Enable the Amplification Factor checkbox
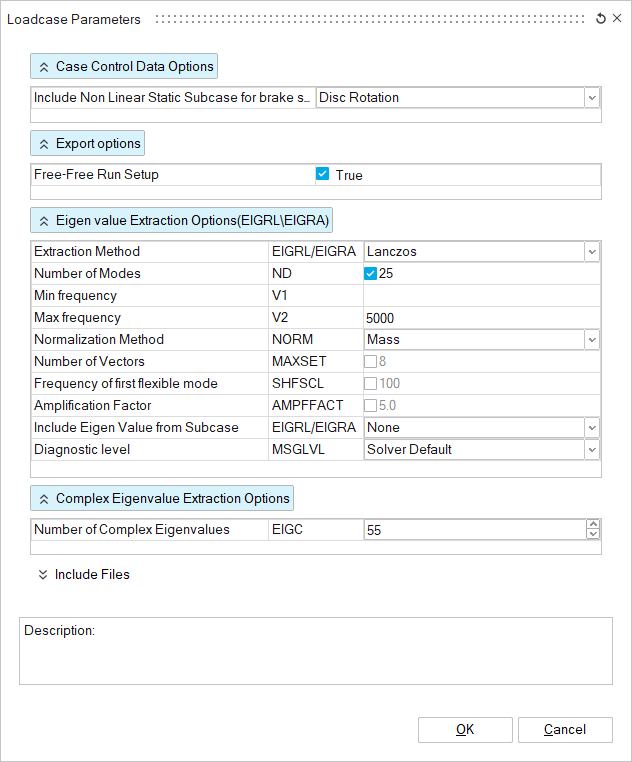Viewport: 632px width, 762px height. click(371, 405)
